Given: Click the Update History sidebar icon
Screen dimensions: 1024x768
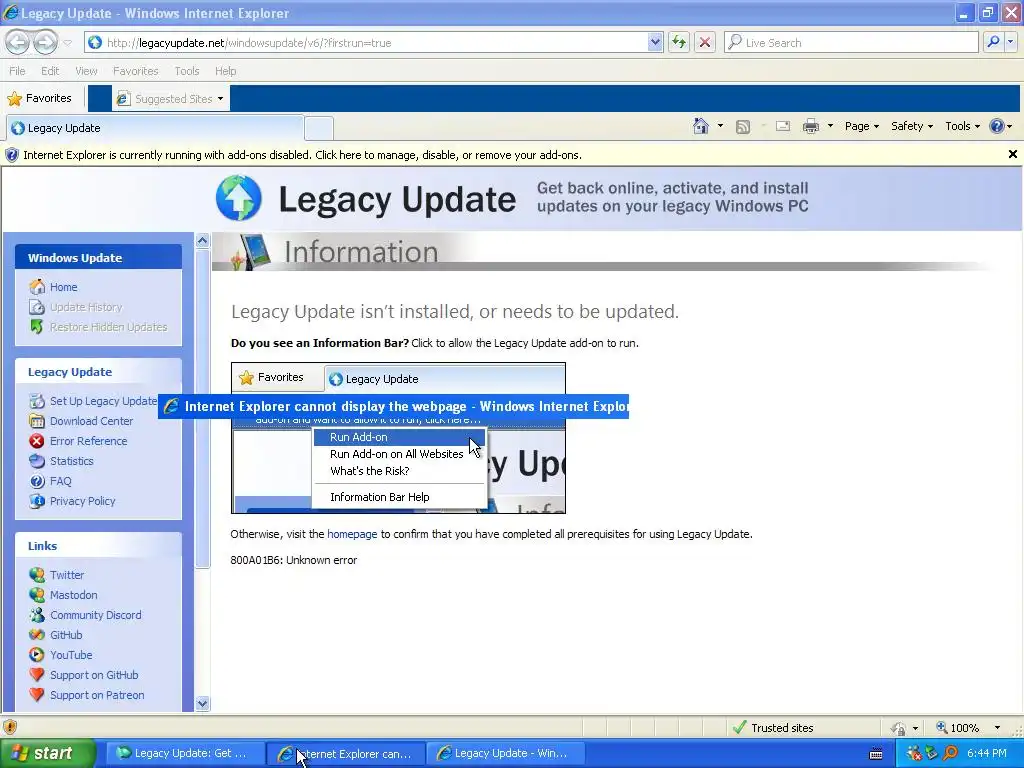Looking at the screenshot, I should pyautogui.click(x=37, y=307).
